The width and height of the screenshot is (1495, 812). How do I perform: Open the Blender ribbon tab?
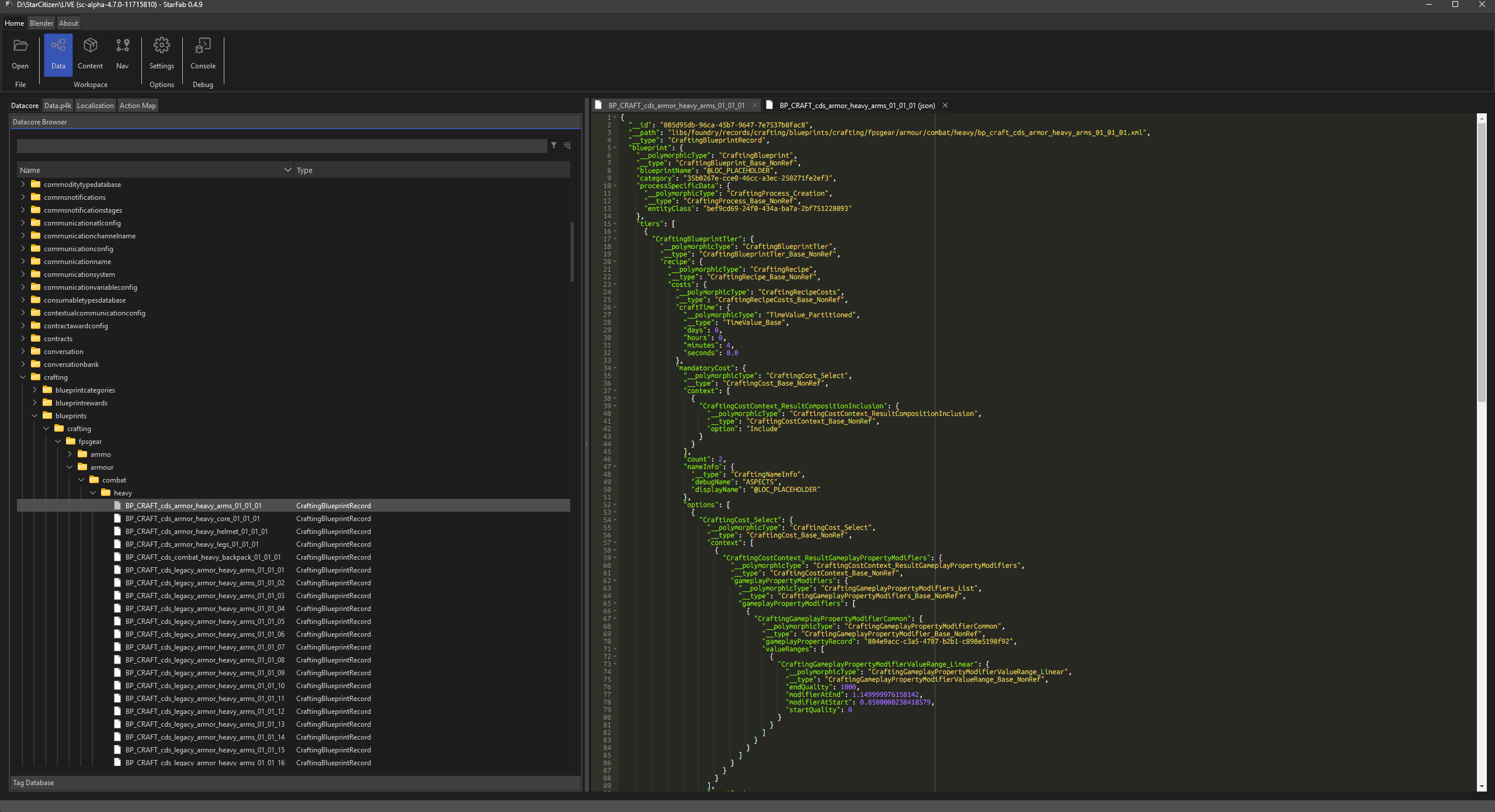click(x=41, y=23)
